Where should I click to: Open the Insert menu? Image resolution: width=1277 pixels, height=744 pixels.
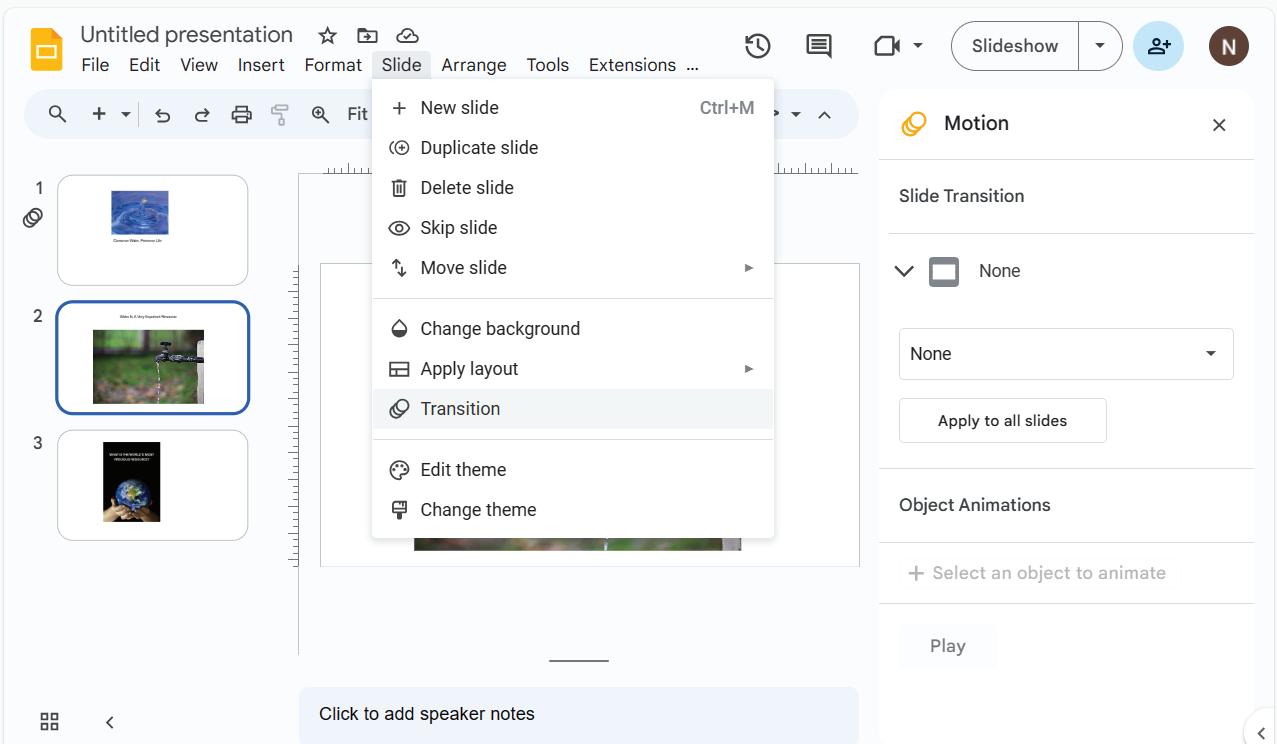(x=261, y=65)
